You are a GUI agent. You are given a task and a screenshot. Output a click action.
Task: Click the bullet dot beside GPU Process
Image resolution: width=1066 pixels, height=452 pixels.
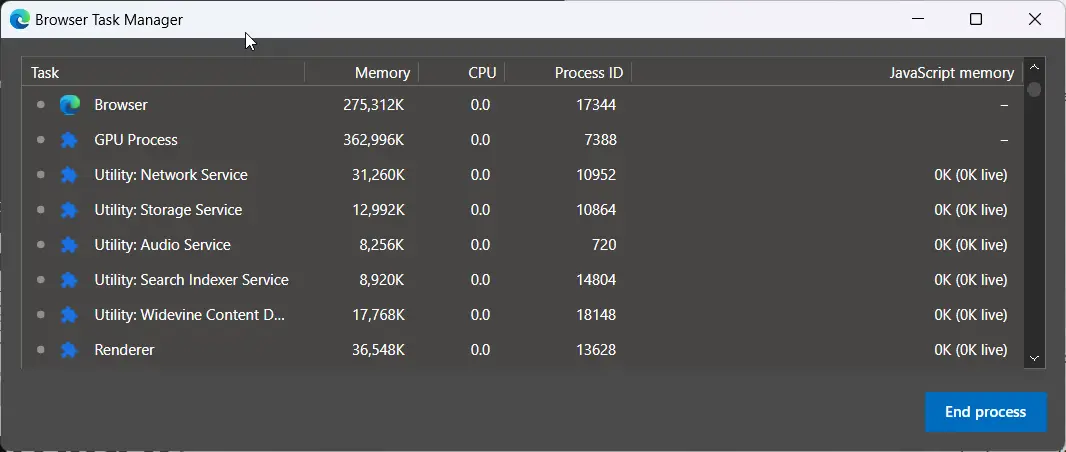(41, 140)
